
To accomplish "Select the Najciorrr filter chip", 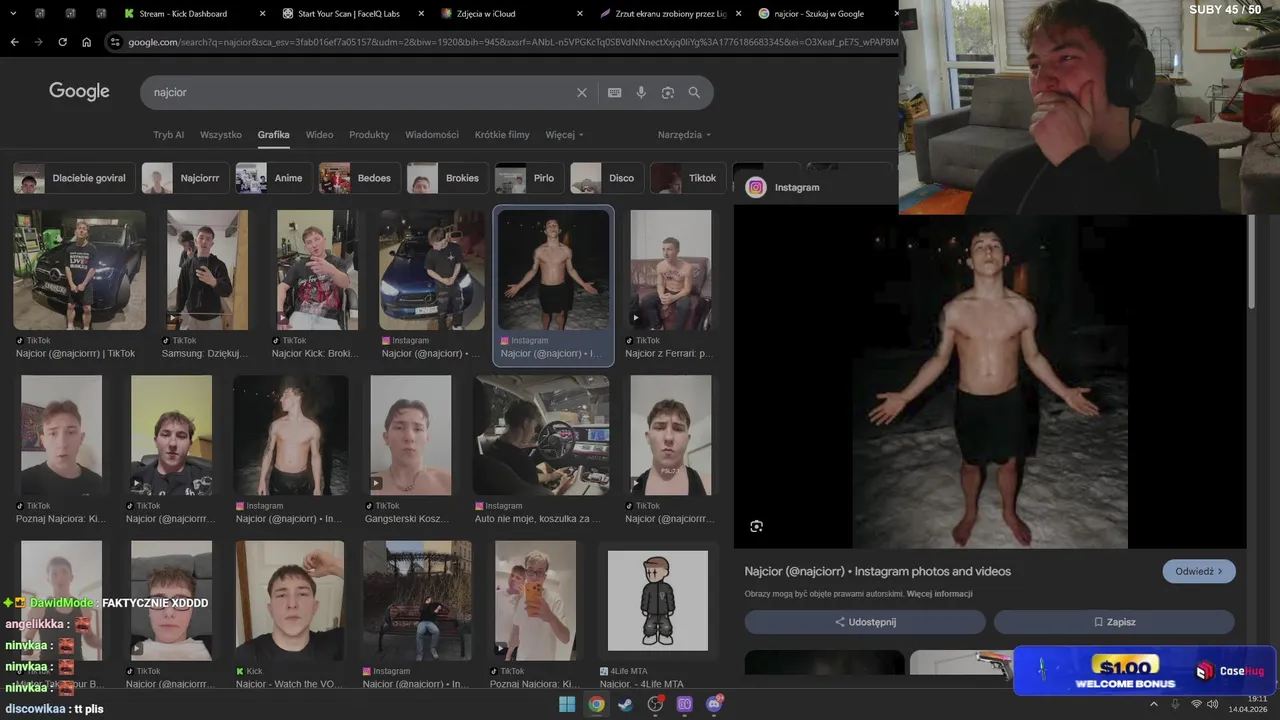I will click(185, 178).
